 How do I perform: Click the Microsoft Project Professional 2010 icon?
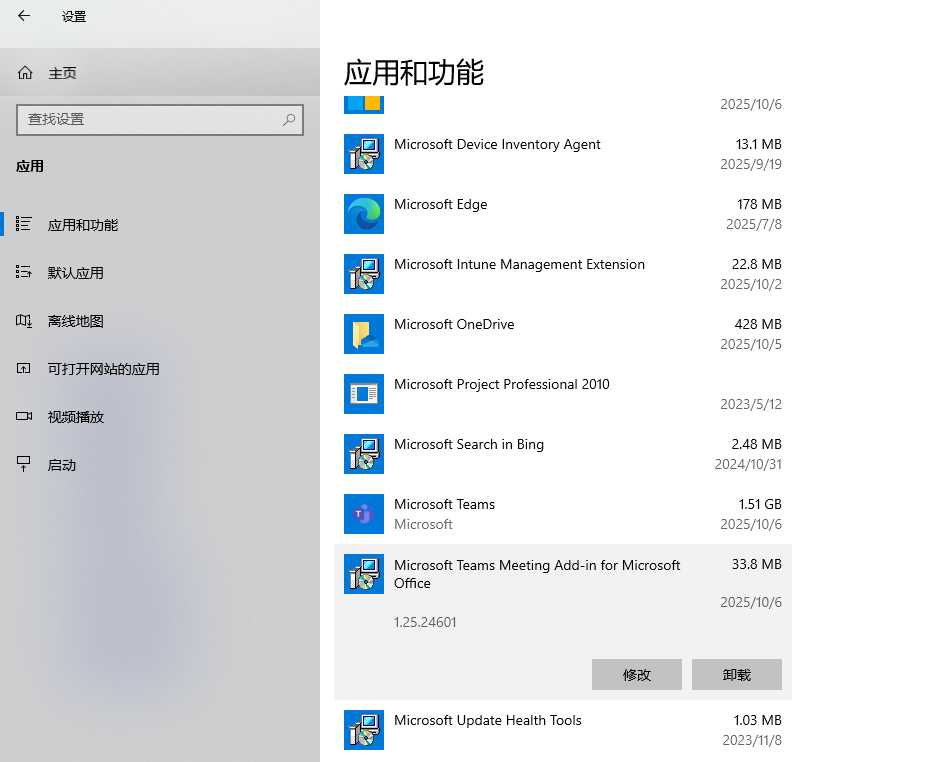[x=364, y=394]
